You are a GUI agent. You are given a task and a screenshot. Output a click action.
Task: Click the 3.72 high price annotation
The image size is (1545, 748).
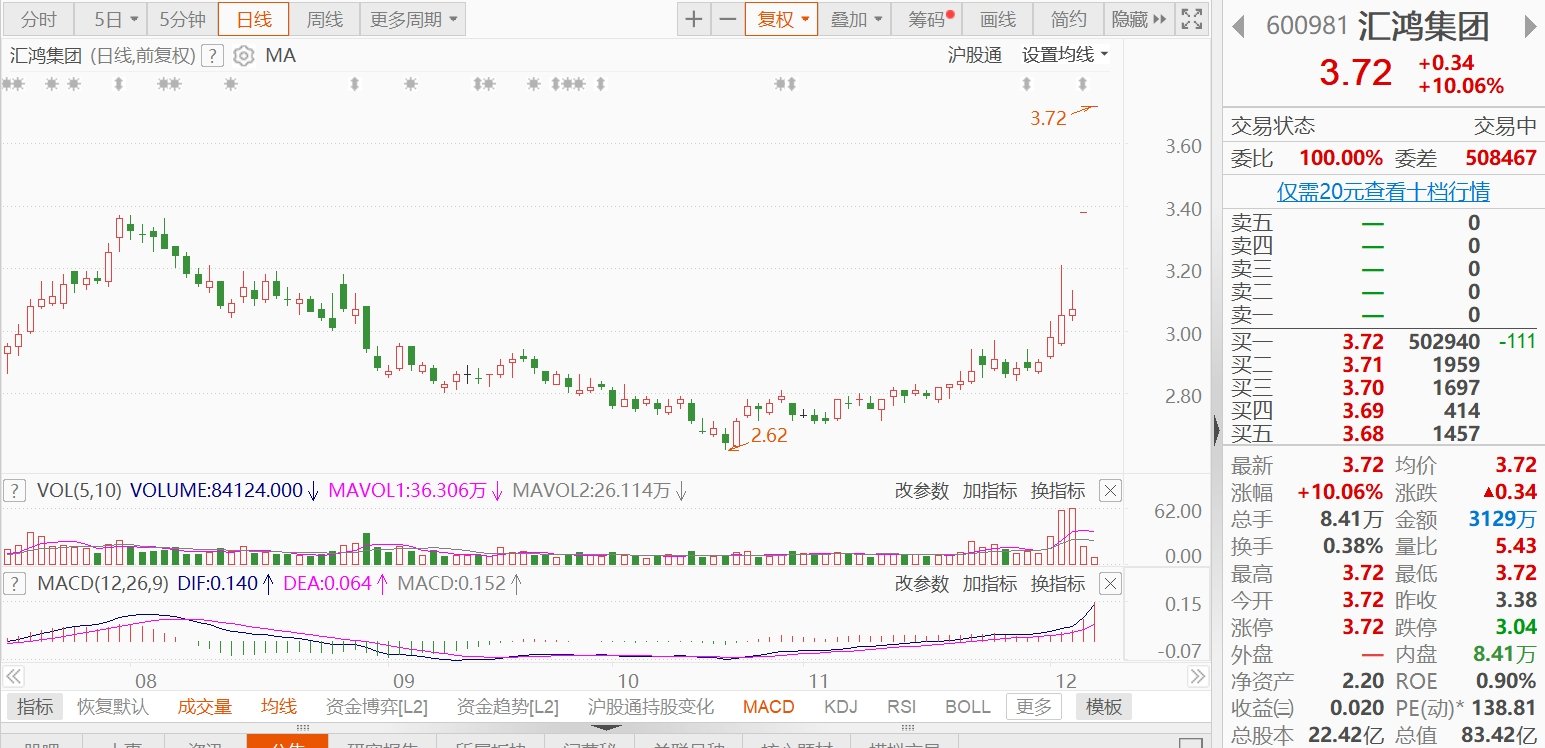tap(1049, 118)
